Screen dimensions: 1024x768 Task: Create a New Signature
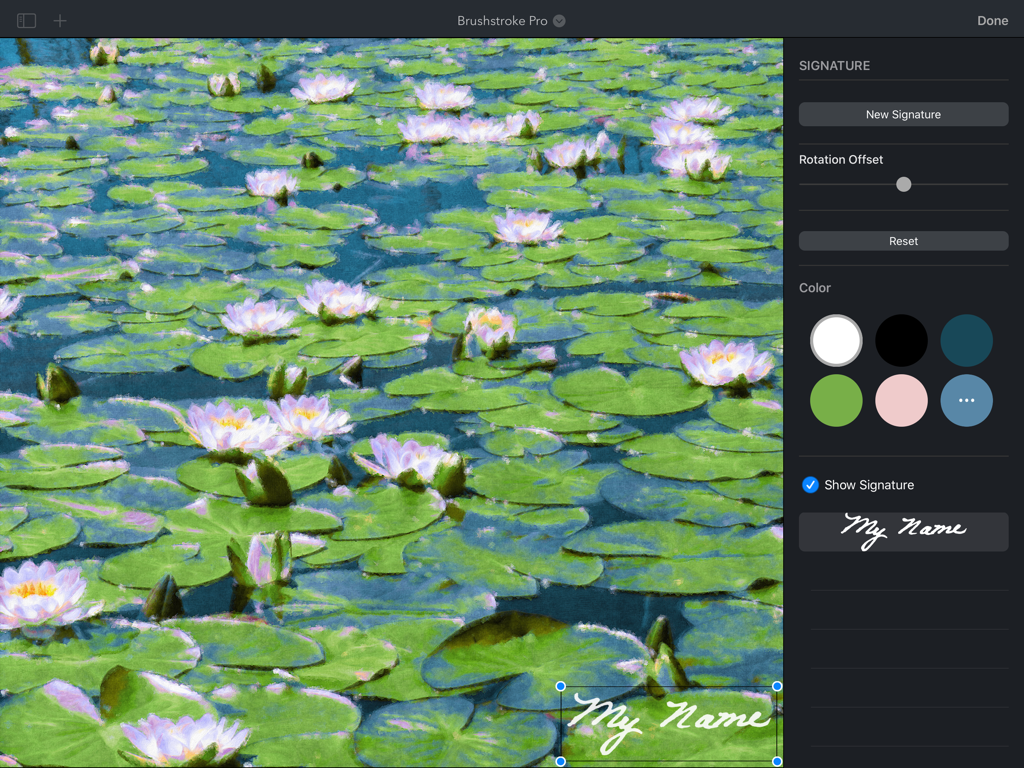903,114
